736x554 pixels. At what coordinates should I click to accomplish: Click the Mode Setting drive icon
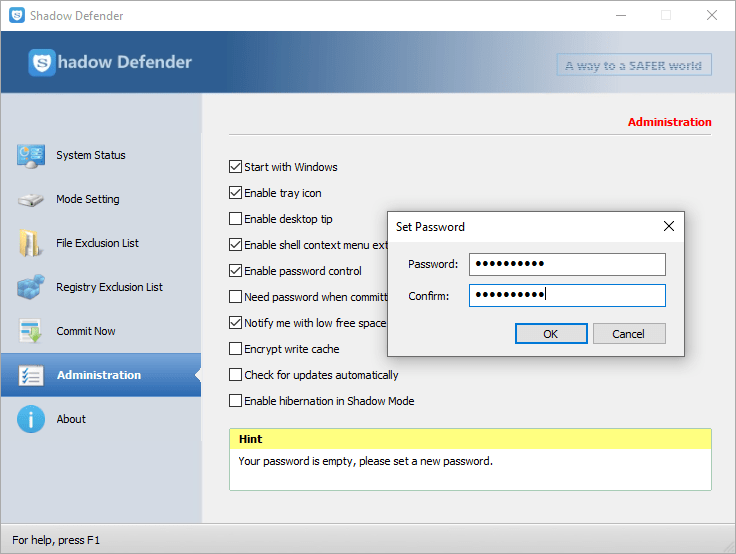31,200
